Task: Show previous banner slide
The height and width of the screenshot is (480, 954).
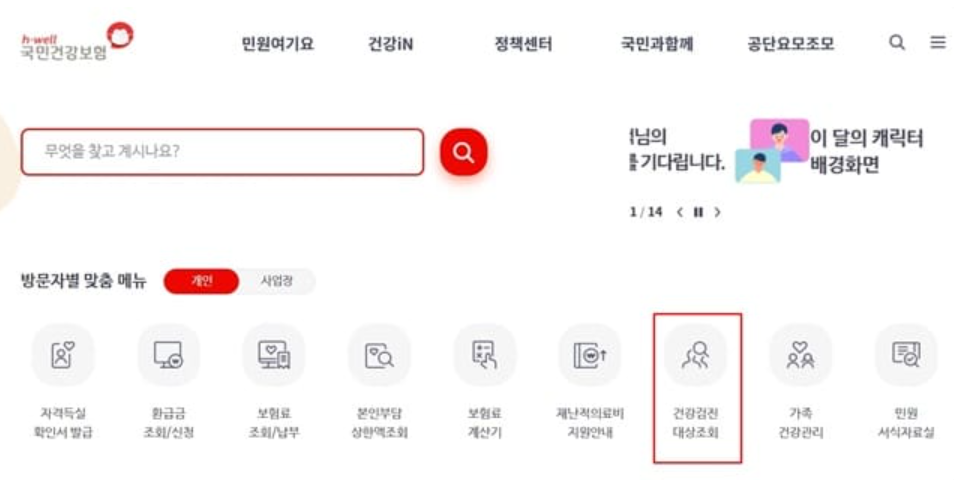Action: point(680,212)
